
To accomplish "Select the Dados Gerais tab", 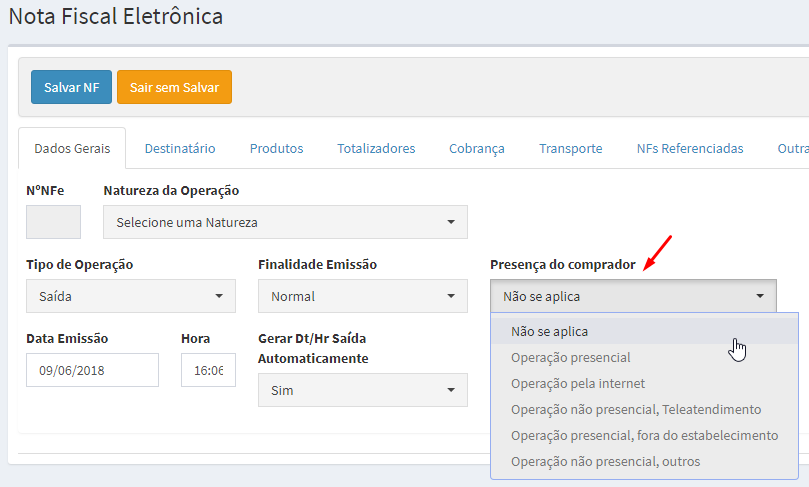I will click(x=72, y=149).
